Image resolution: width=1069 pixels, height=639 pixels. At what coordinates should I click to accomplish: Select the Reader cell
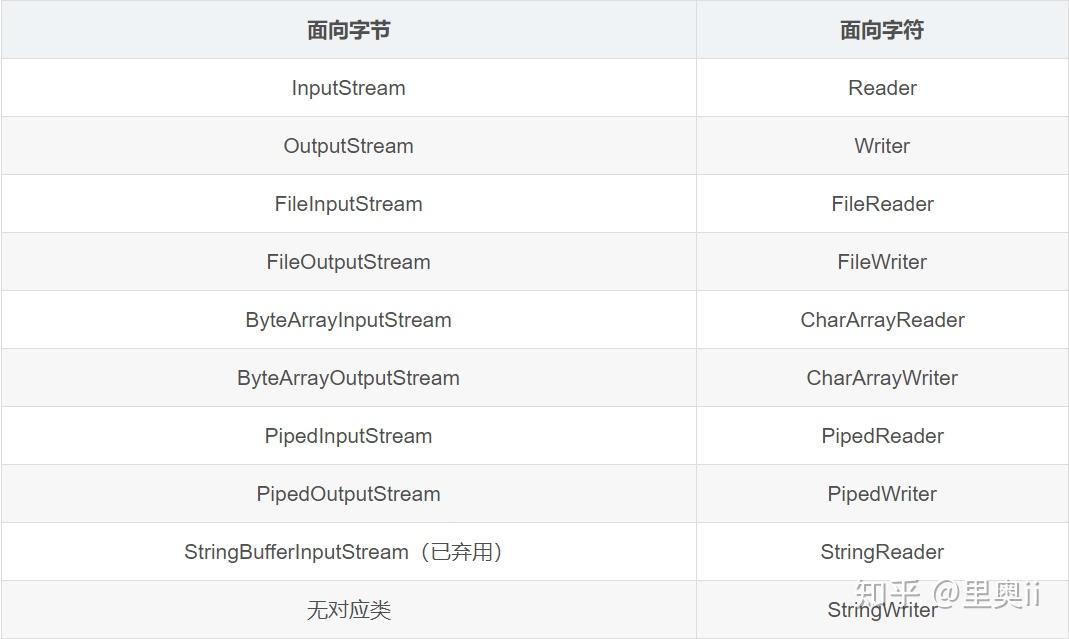882,88
